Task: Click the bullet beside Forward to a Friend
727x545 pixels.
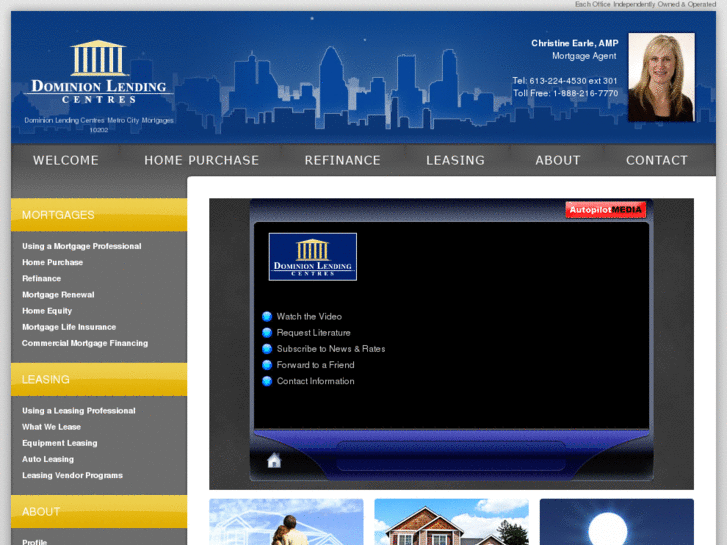Action: coord(267,365)
